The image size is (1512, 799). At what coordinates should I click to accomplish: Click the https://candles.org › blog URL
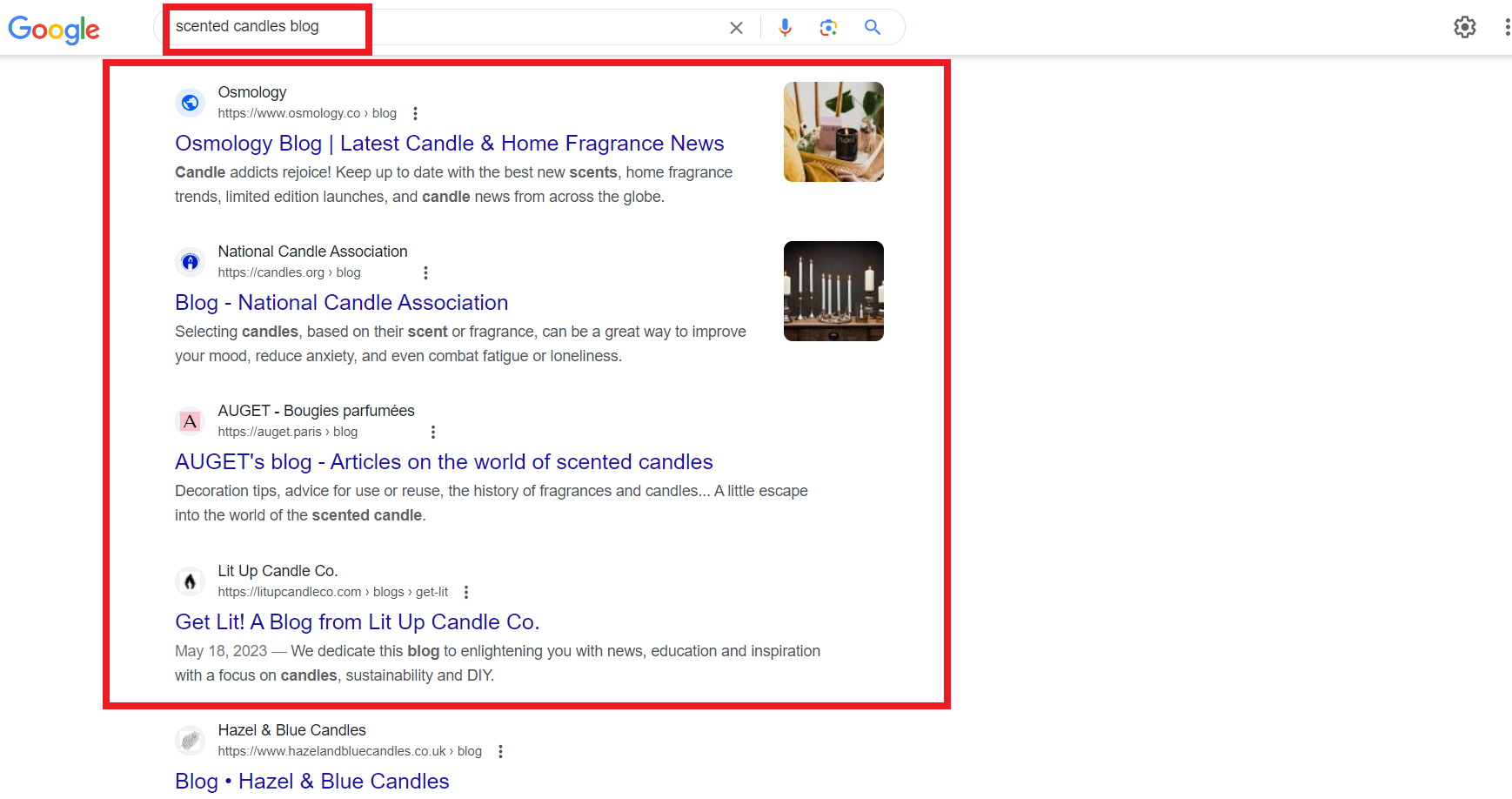pyautogui.click(x=289, y=272)
